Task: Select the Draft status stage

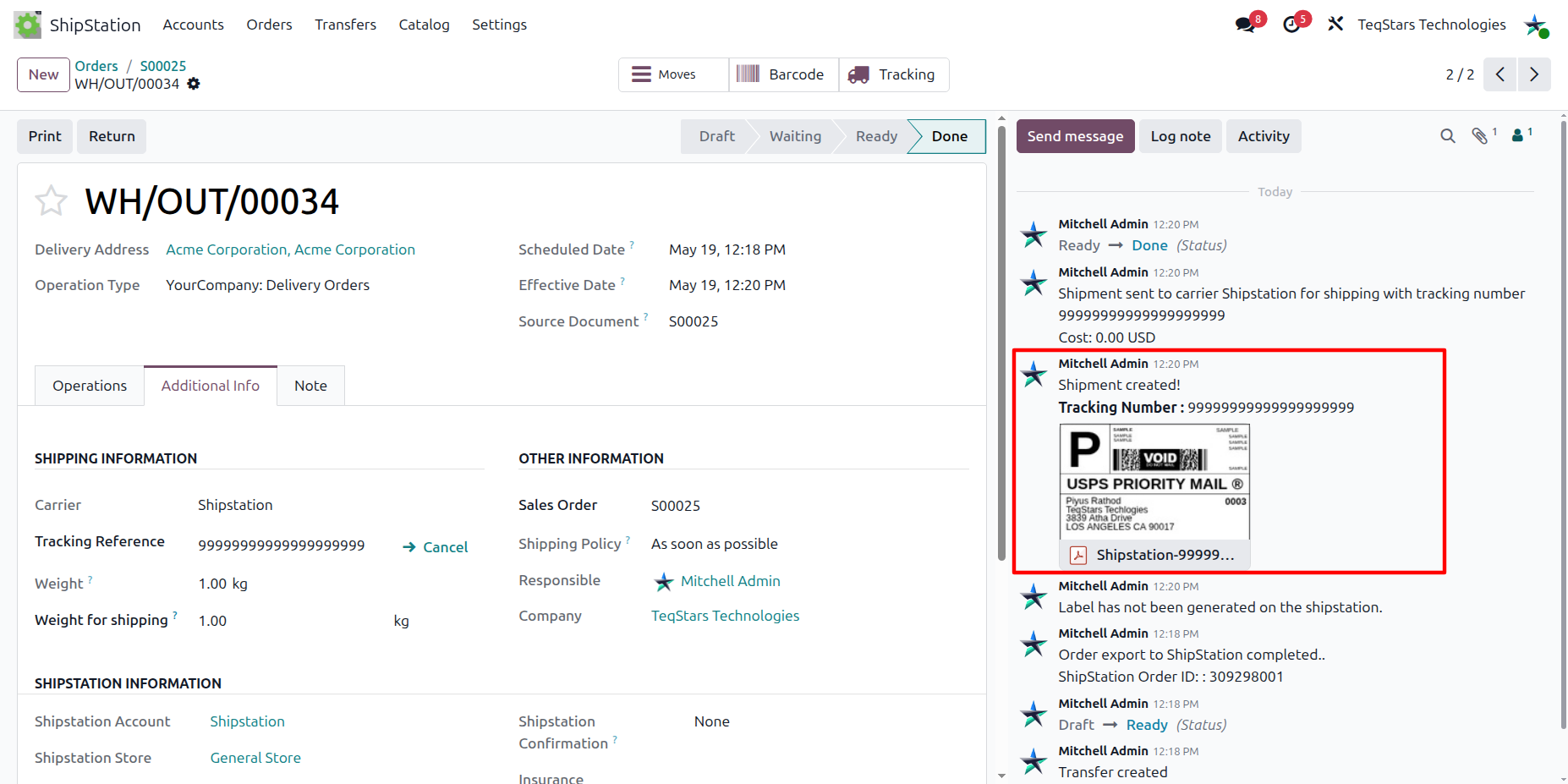Action: point(716,136)
